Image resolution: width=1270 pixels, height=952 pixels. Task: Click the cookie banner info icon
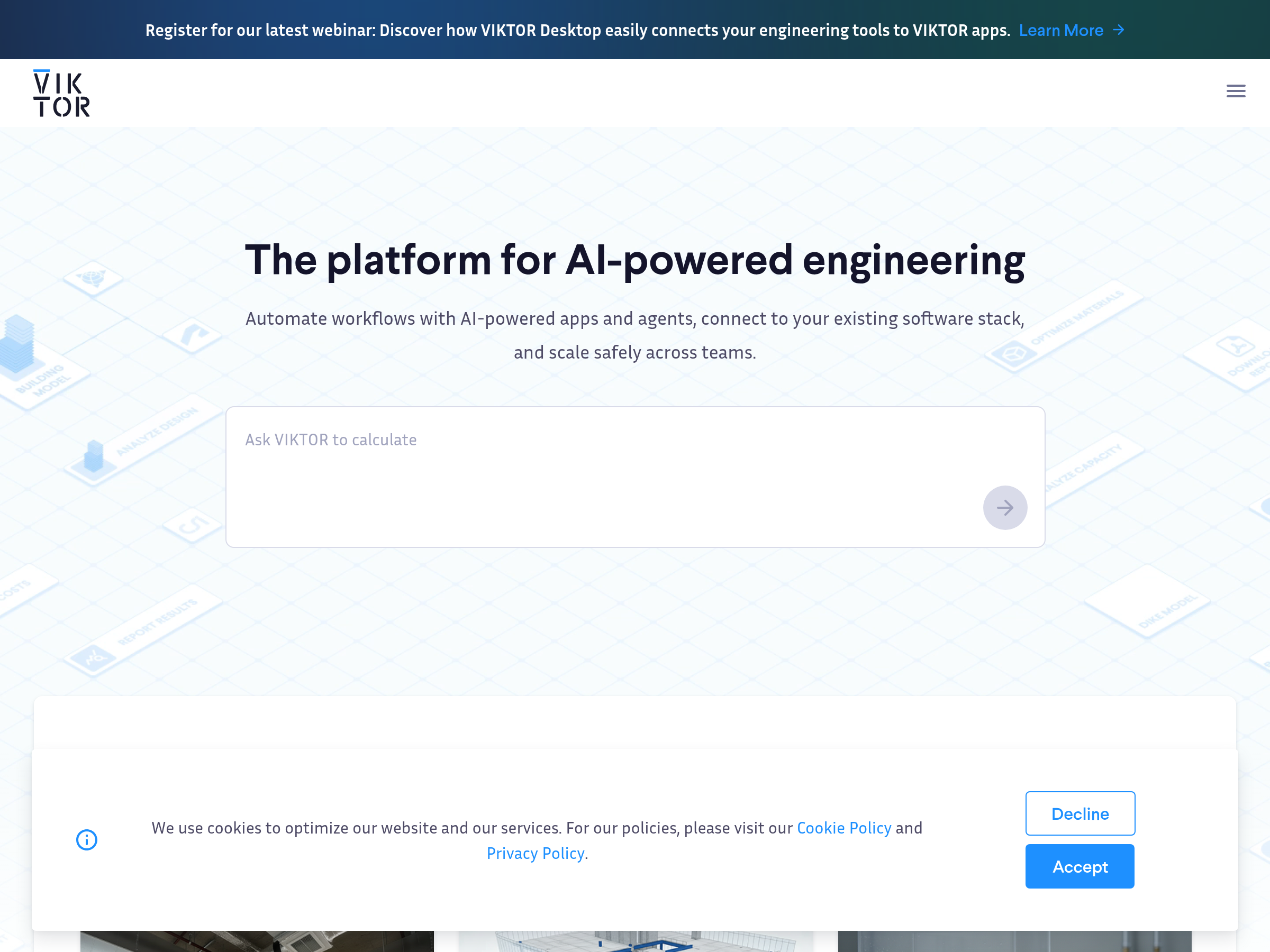pos(87,839)
